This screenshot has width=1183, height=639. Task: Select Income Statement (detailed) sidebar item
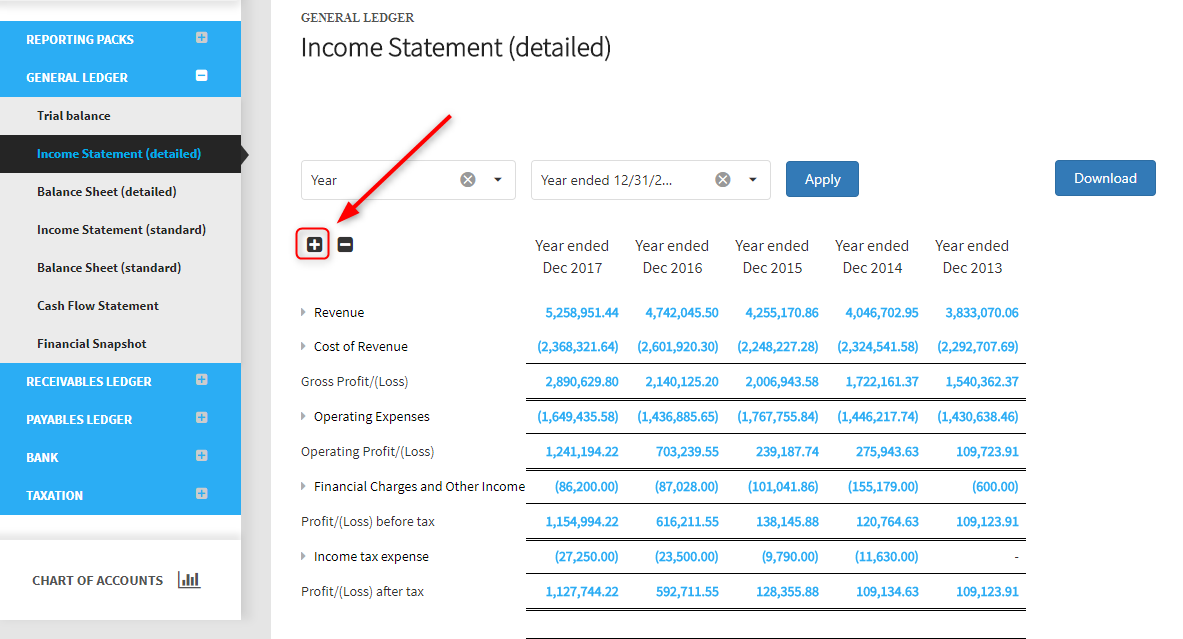coord(121,154)
